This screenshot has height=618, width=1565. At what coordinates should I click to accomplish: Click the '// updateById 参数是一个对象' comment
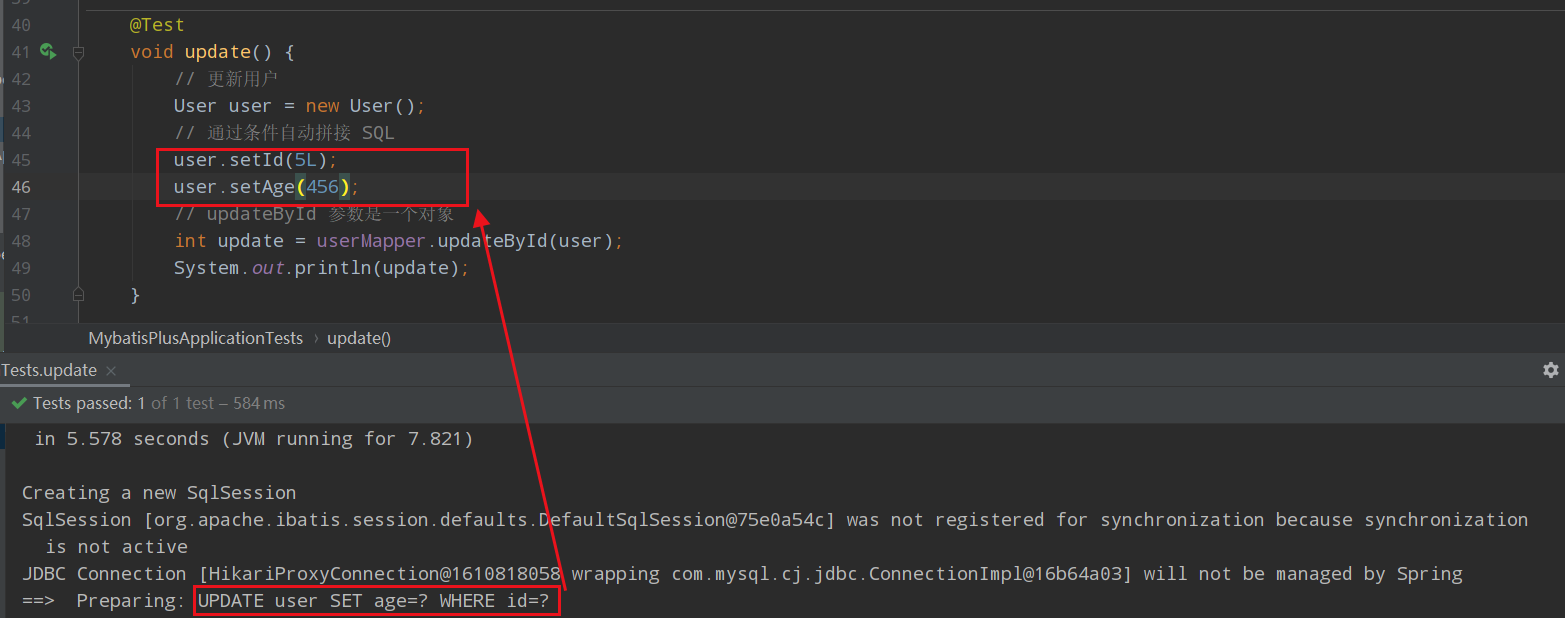point(314,214)
